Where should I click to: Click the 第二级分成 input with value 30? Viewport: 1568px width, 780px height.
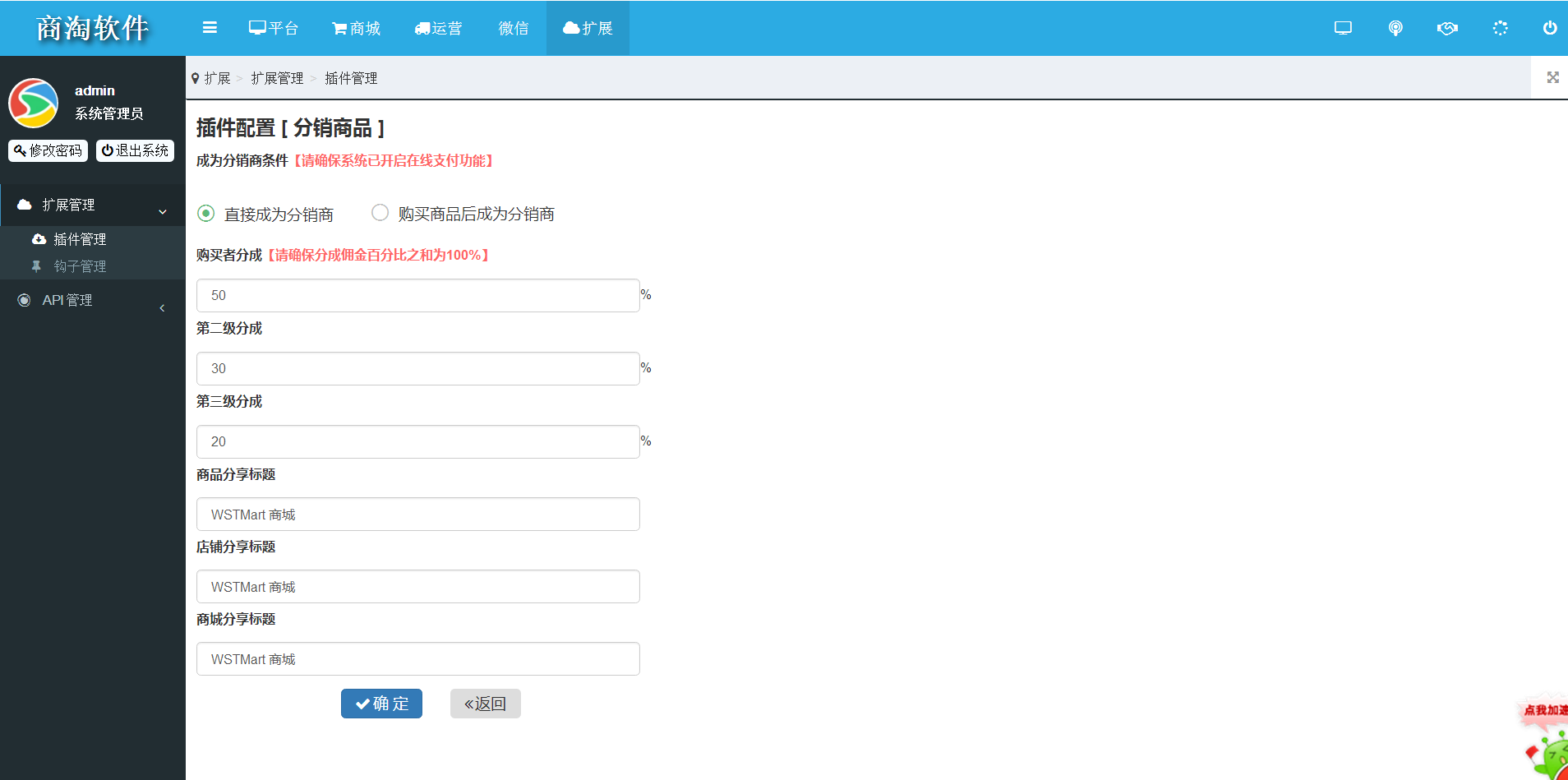pos(417,368)
